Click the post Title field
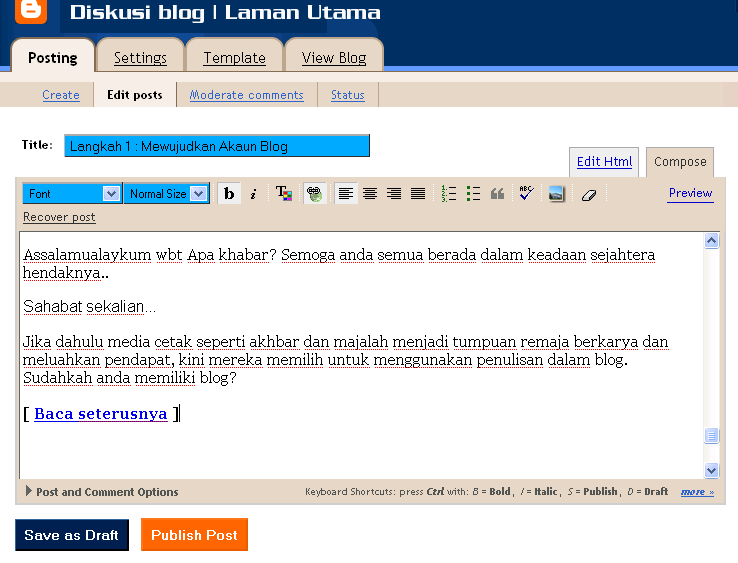Image resolution: width=738 pixels, height=563 pixels. (x=217, y=146)
